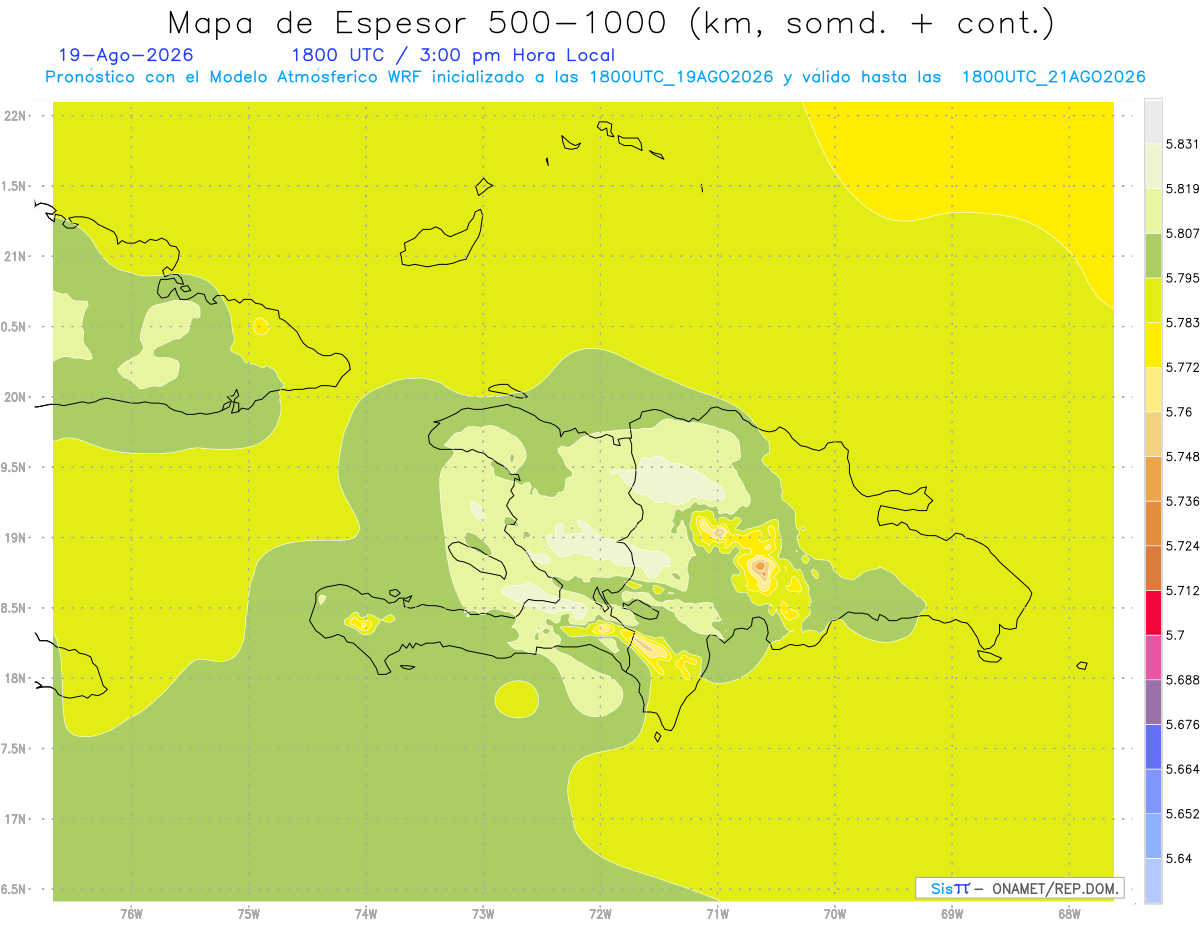Screen dimensions: 1200x927
Task: Select the lime legend band between 5.783 and 5.795
Action: coord(1153,300)
